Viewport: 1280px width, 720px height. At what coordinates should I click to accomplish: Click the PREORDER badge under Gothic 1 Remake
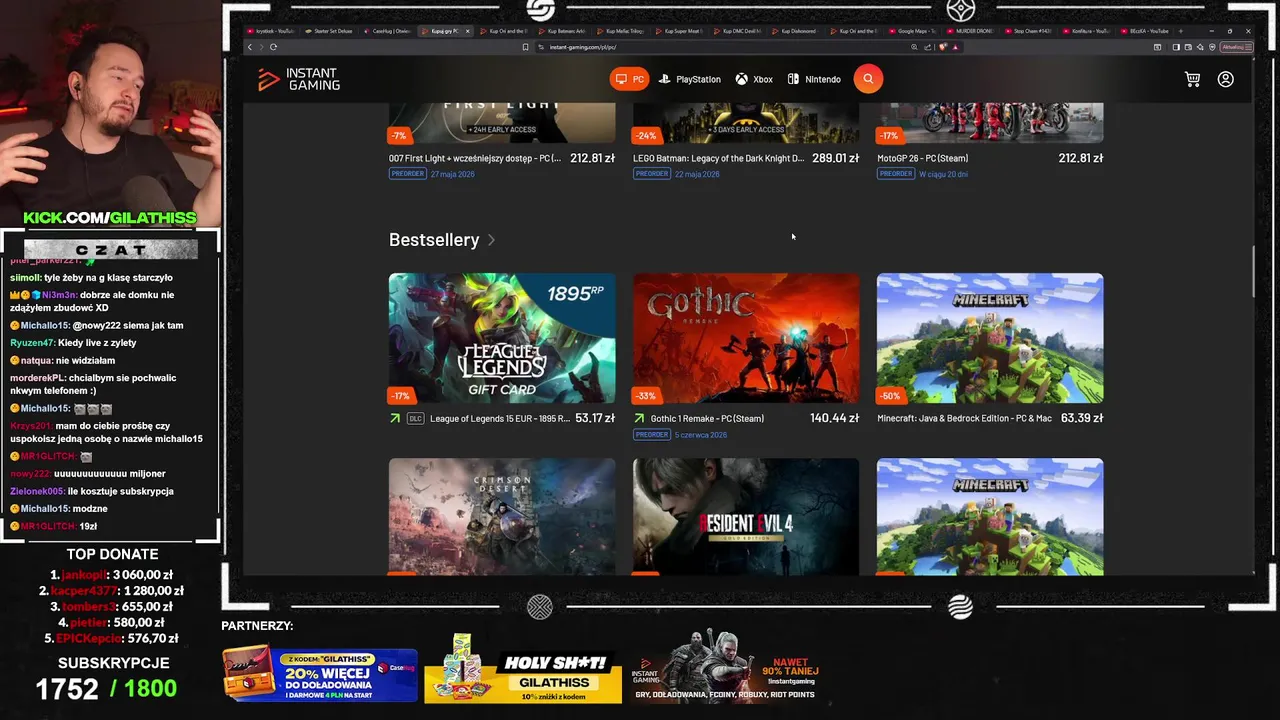coord(652,435)
